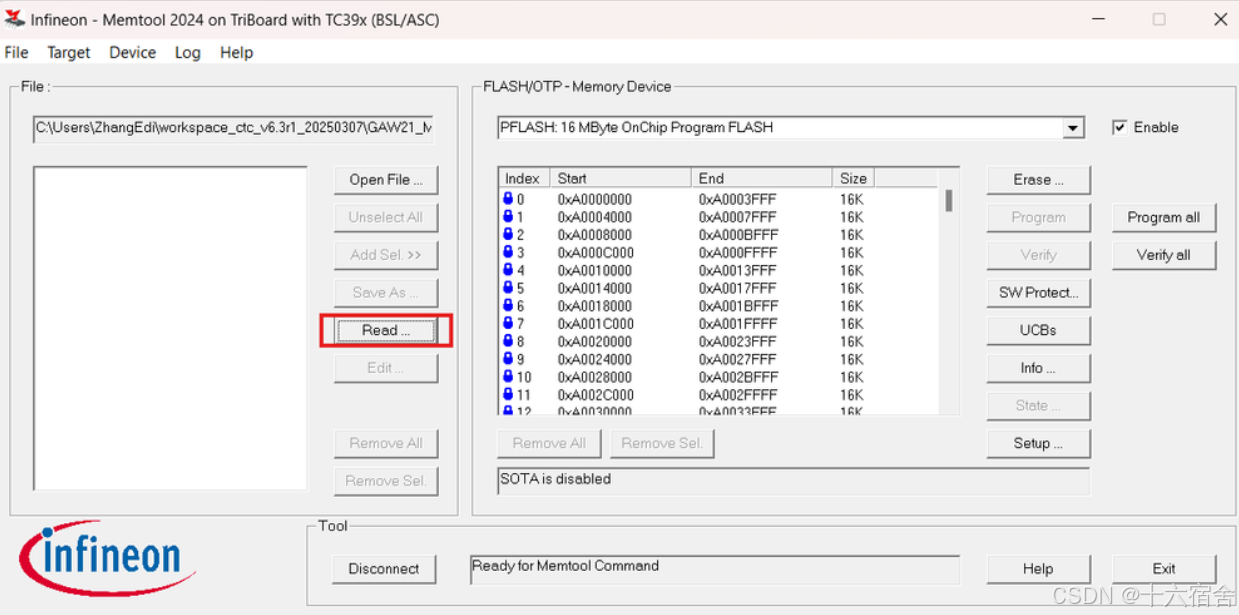The width and height of the screenshot is (1239, 615).
Task: Click the Verify all button
Action: pos(1164,255)
